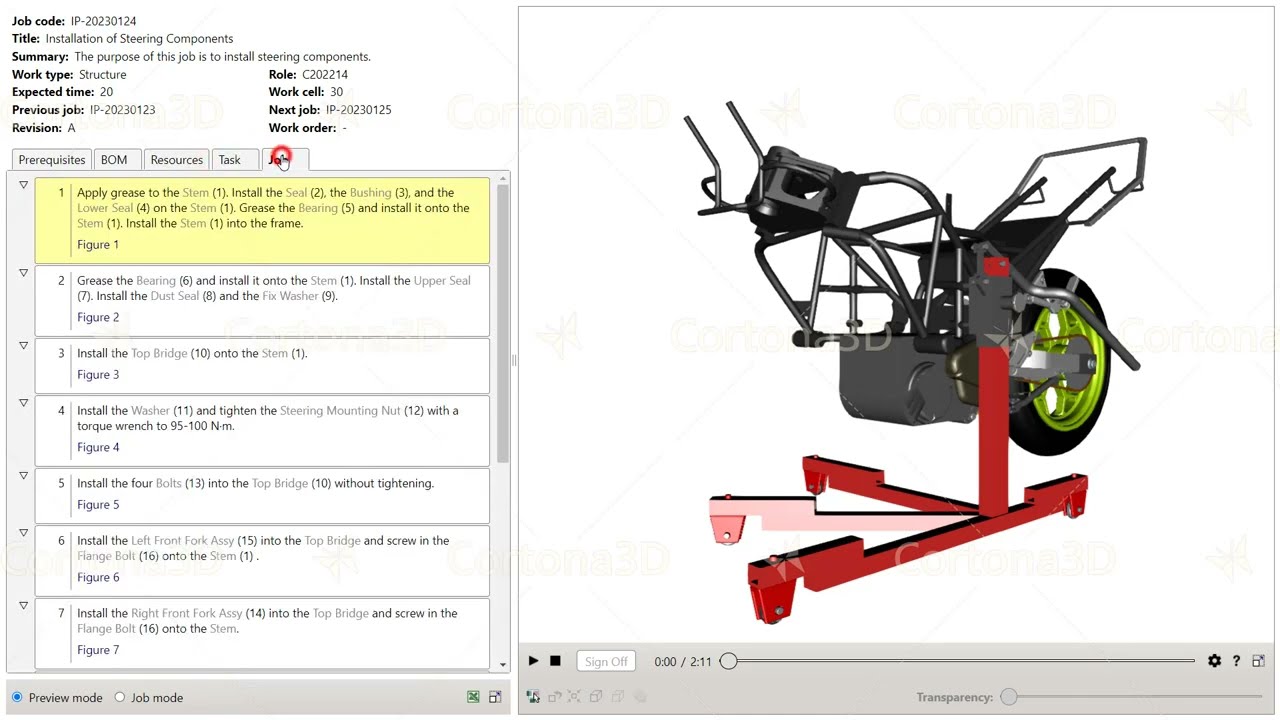Switch to the BOM tab
This screenshot has height=720, width=1280.
tap(114, 160)
